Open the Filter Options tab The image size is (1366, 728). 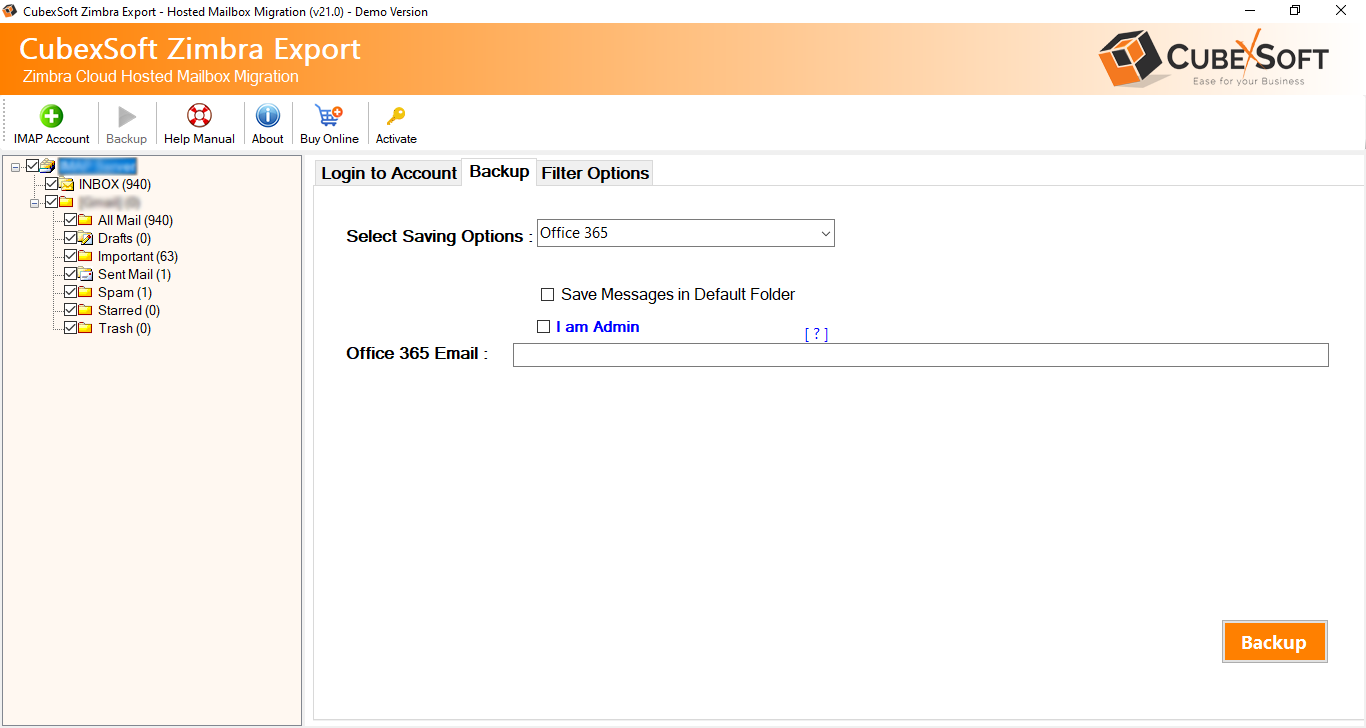tap(595, 173)
